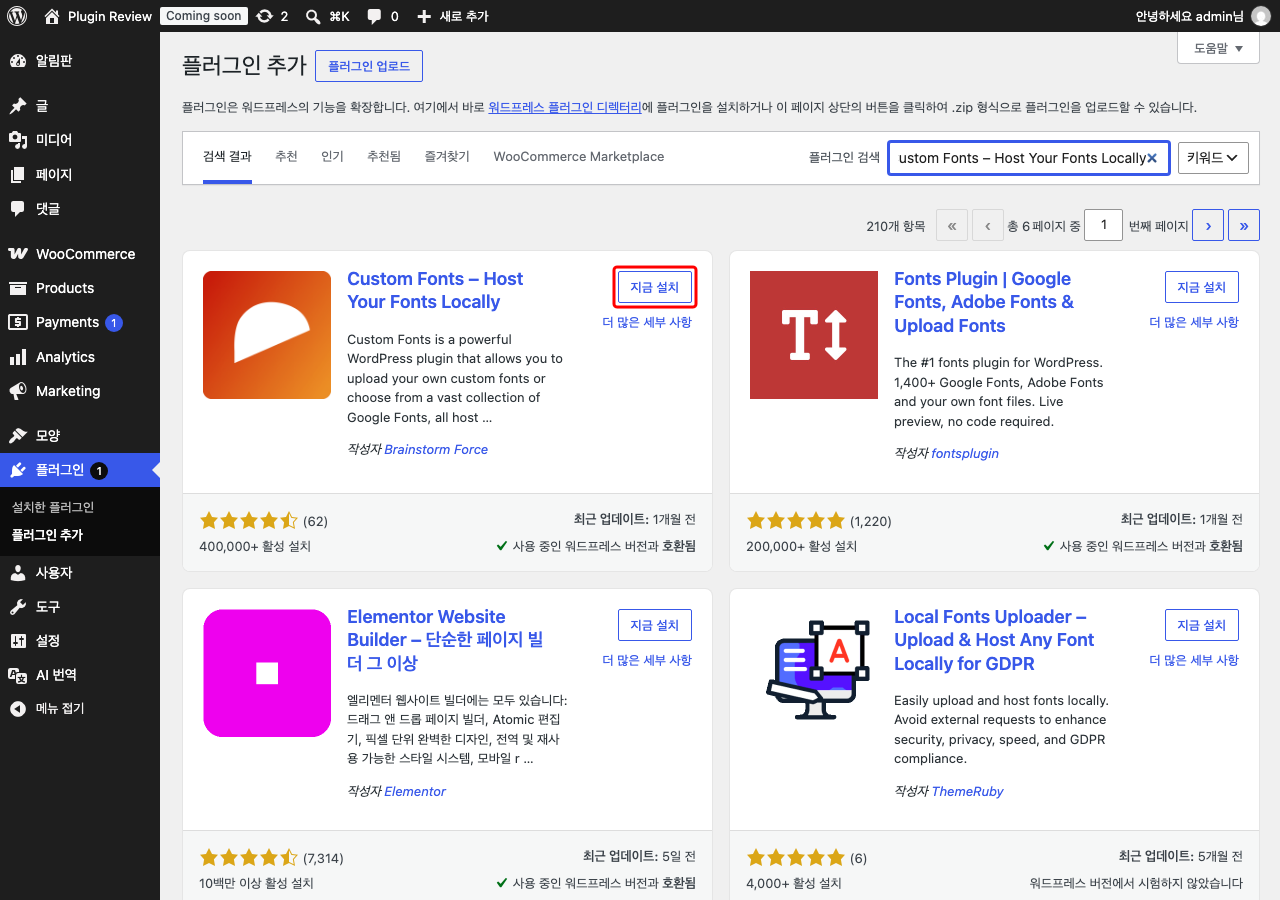This screenshot has height=900, width=1280.
Task: Click the 플러그인 업로드 button
Action: click(x=369, y=66)
